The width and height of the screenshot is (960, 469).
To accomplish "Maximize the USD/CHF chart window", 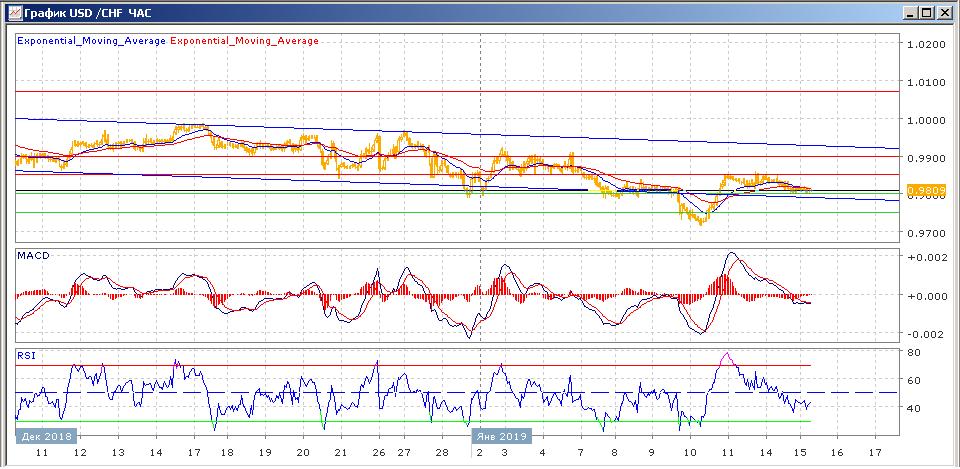I will coord(926,12).
